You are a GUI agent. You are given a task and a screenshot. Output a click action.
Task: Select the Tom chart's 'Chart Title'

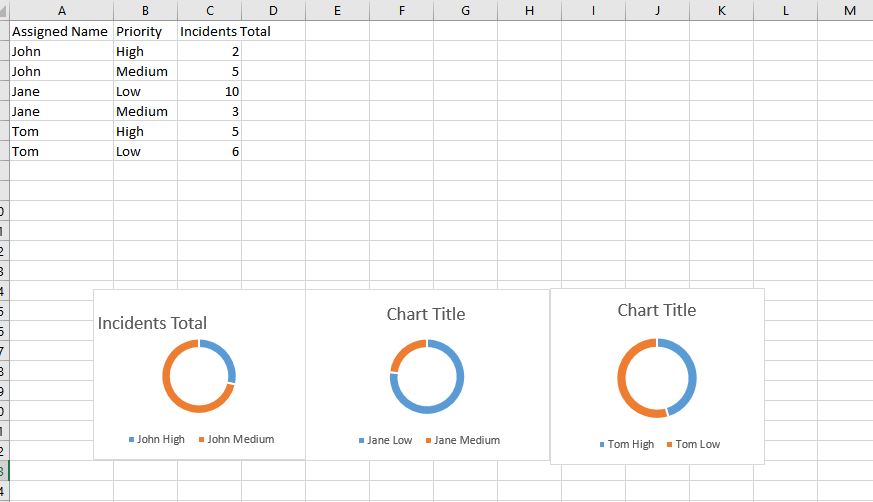[657, 310]
